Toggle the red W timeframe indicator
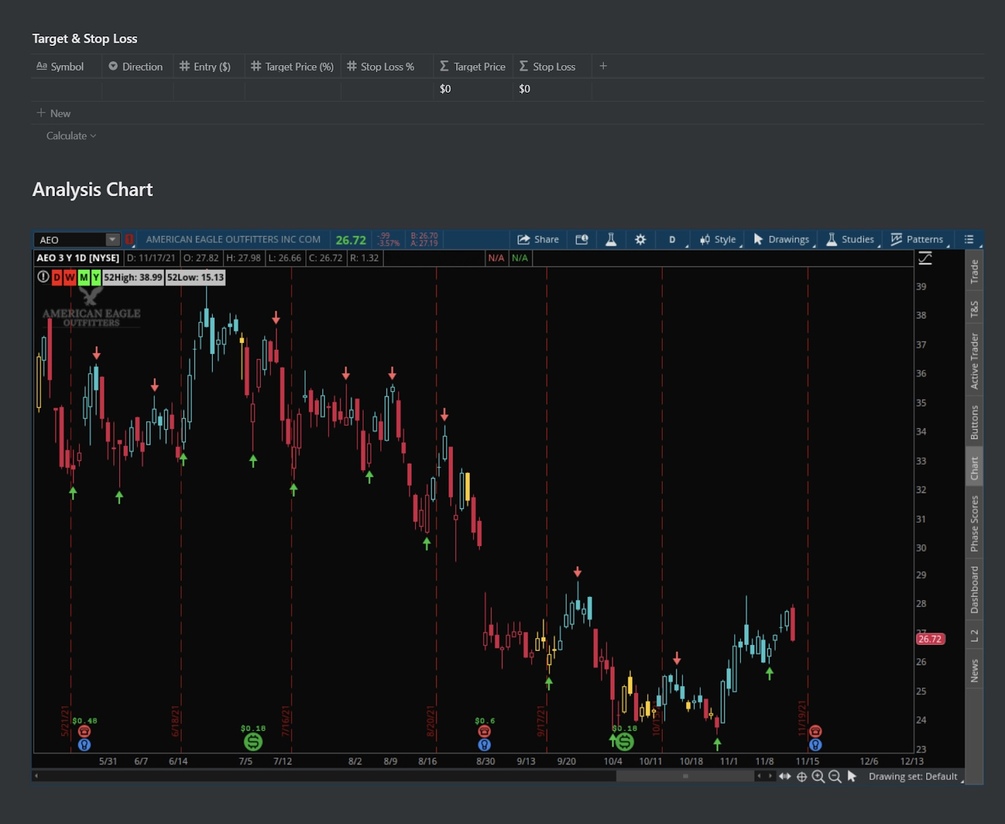Screen dimensions: 1005x824 69,277
